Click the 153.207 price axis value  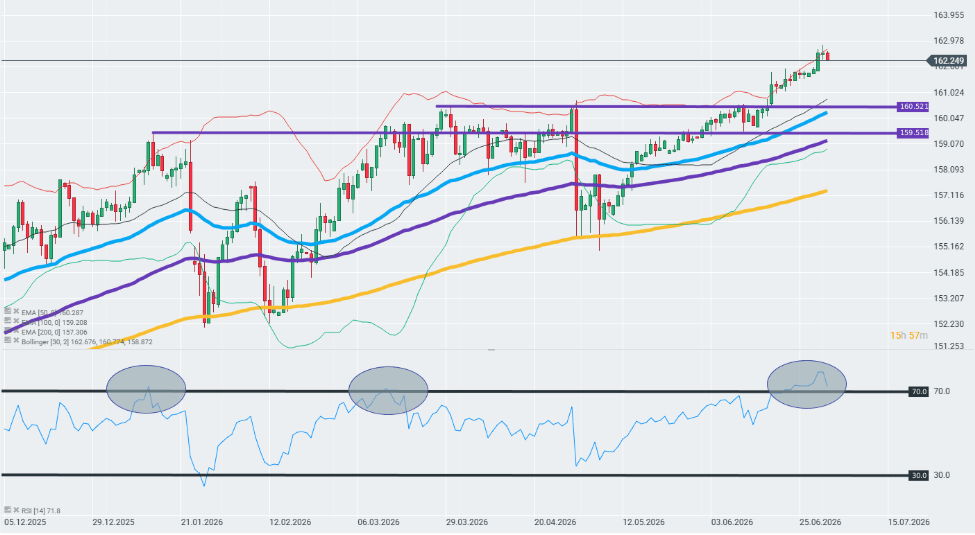click(949, 298)
